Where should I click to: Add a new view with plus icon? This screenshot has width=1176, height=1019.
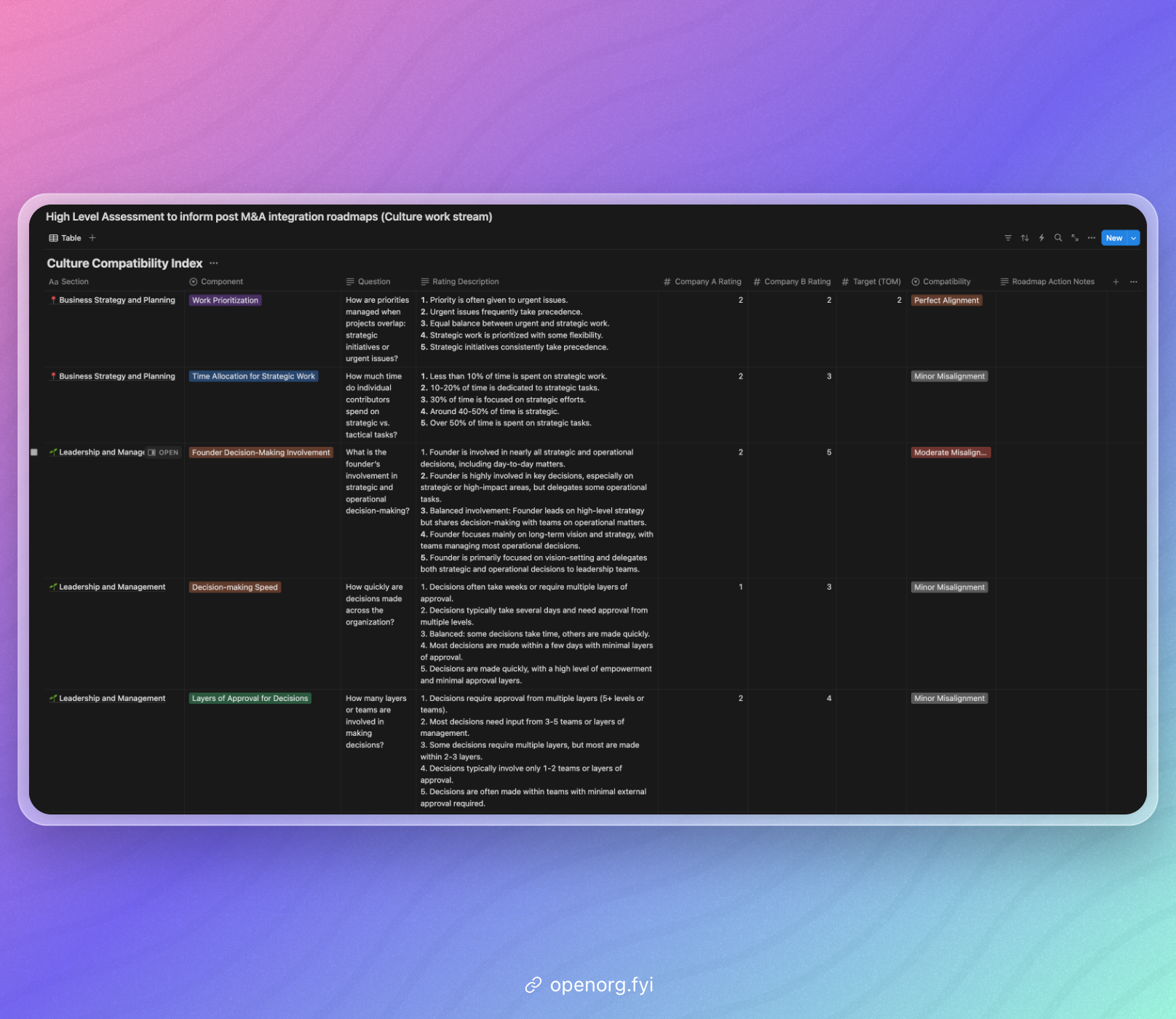point(92,238)
